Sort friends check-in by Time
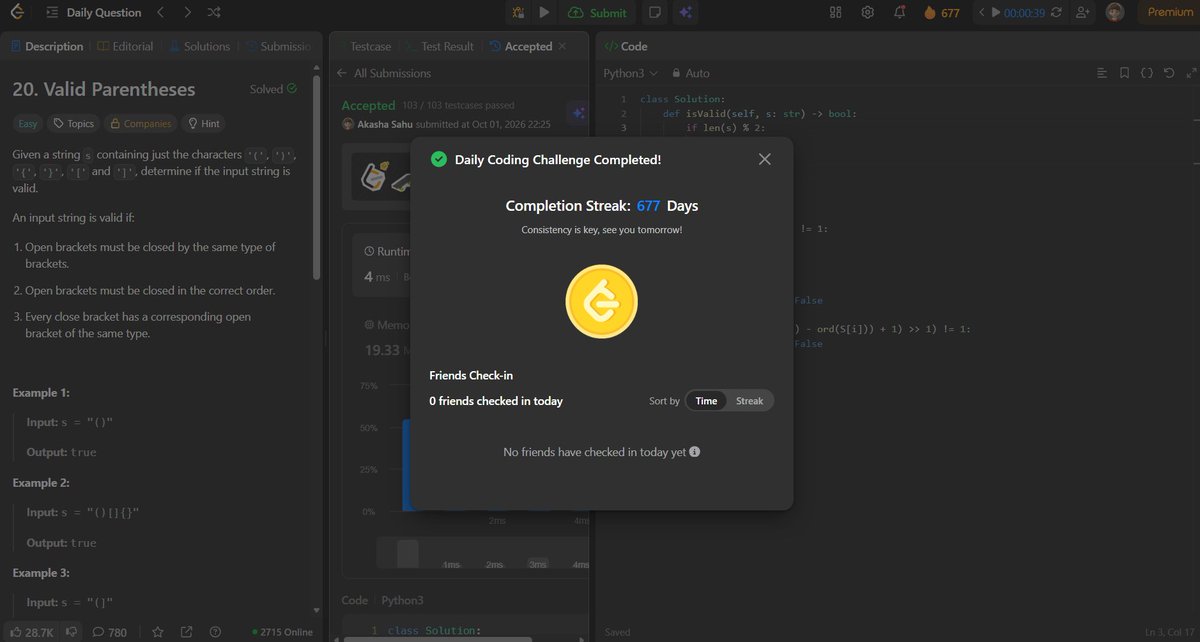Screen dimensions: 1200x642 (x=706, y=401)
